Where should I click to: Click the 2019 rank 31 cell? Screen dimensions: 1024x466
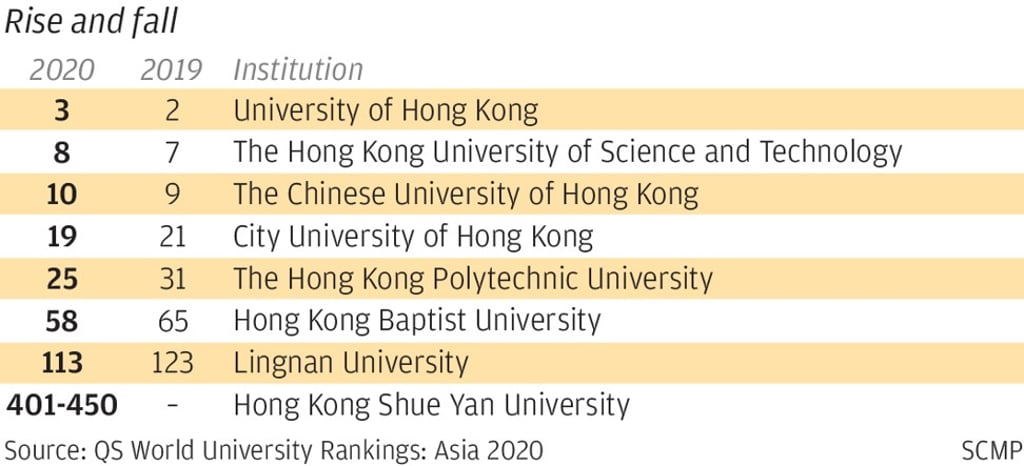pos(171,278)
